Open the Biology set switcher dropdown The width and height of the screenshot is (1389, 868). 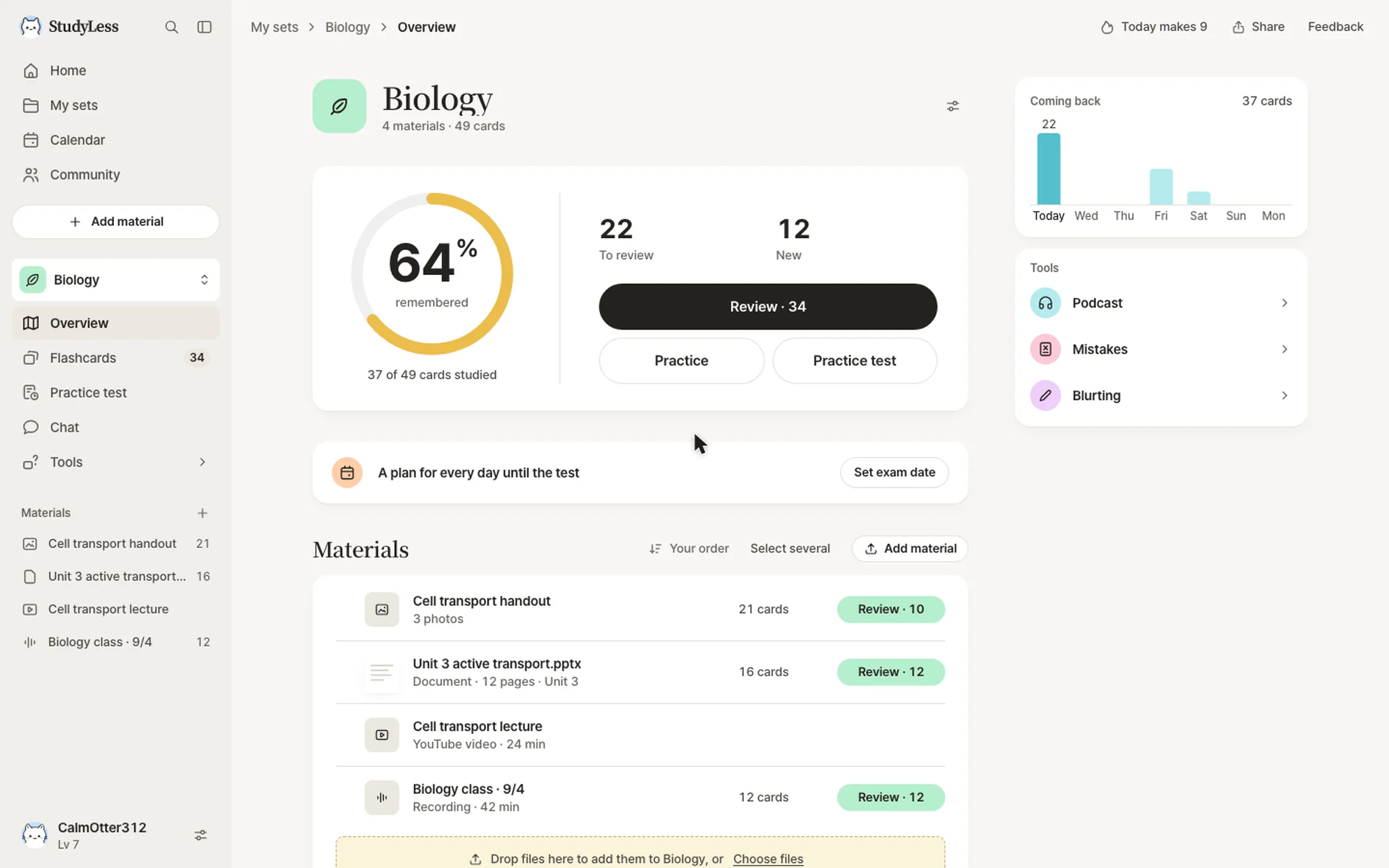(x=116, y=280)
